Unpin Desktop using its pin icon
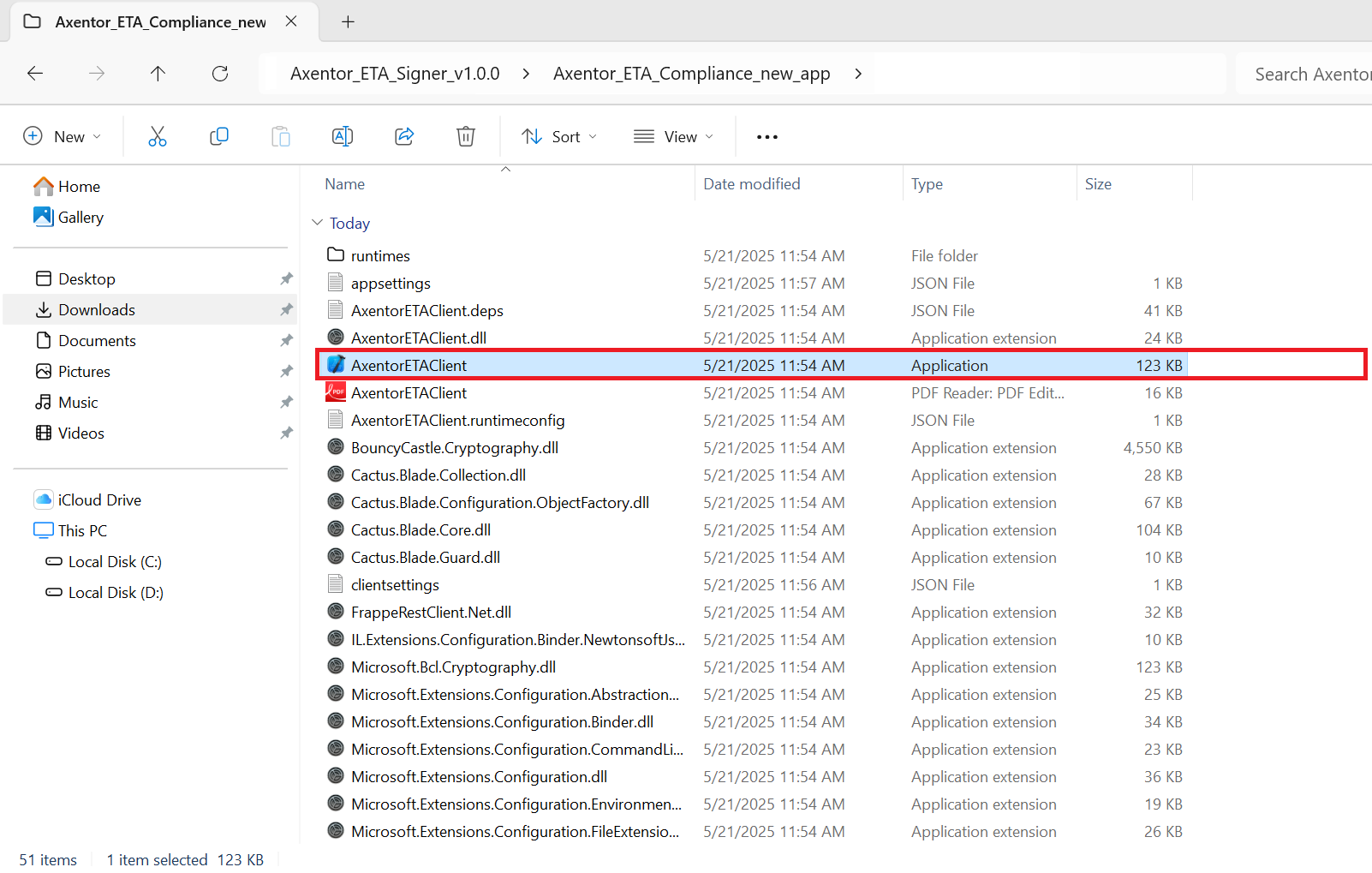 [286, 278]
